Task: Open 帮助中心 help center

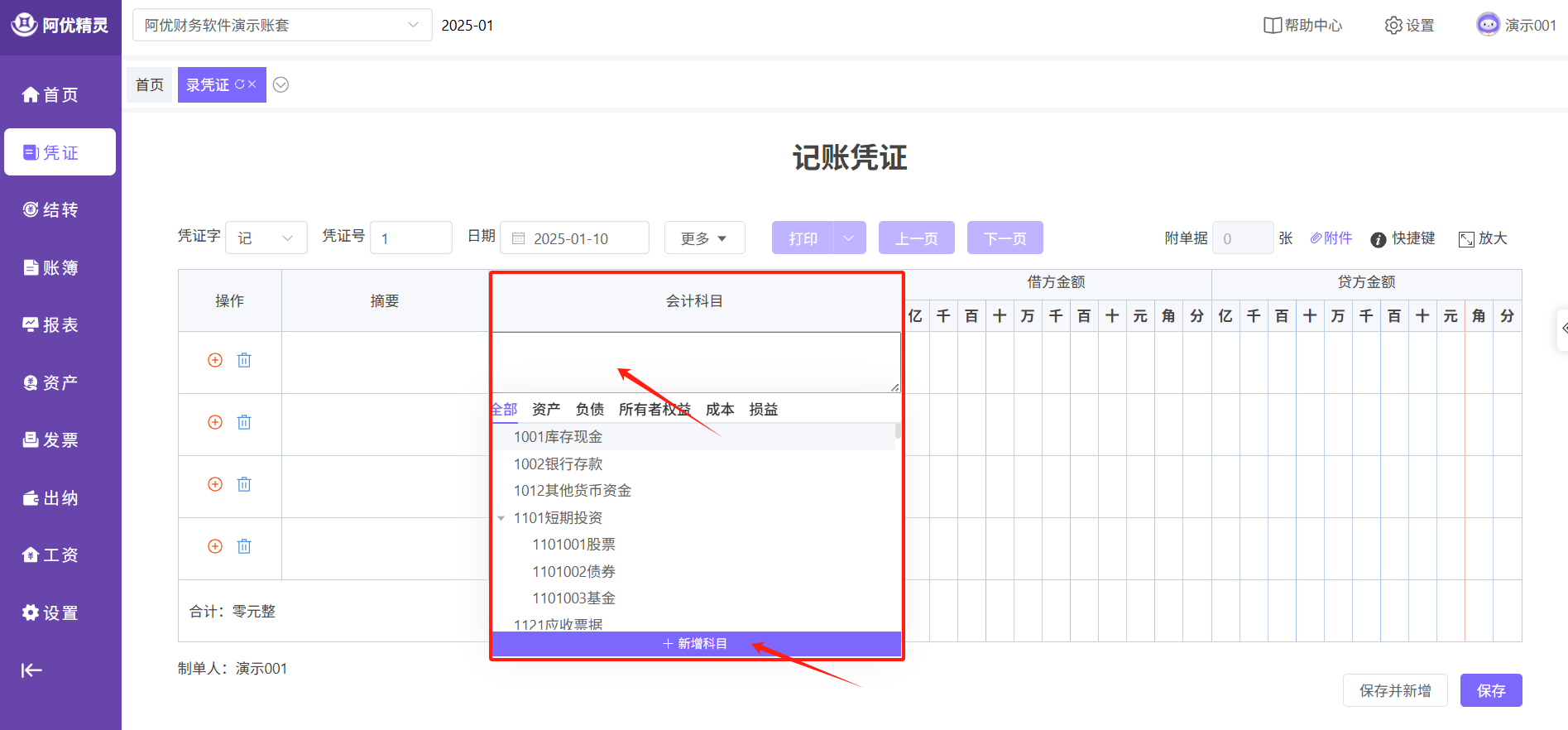Action: point(1302,26)
